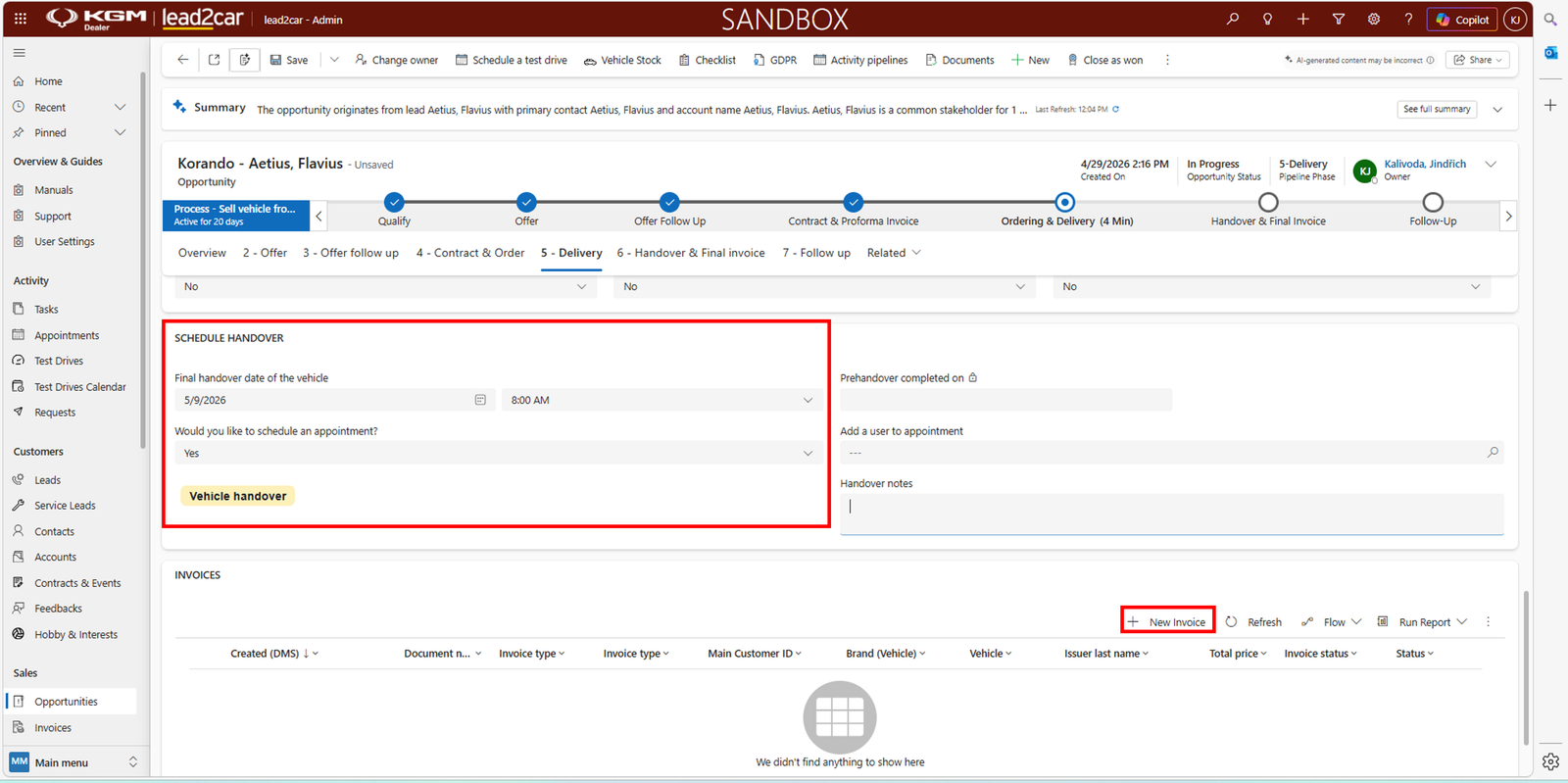Open invoices grid more commands dots

[x=1488, y=622]
